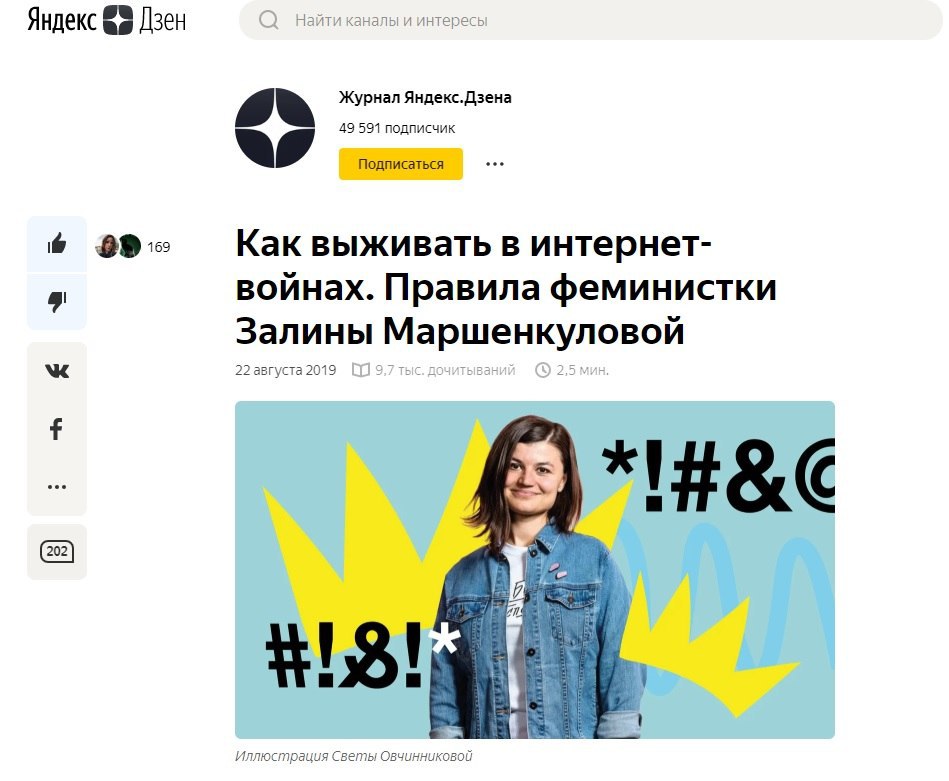Viewport: 949px width, 781px height.
Task: Click the search magnifier icon
Action: point(269,20)
